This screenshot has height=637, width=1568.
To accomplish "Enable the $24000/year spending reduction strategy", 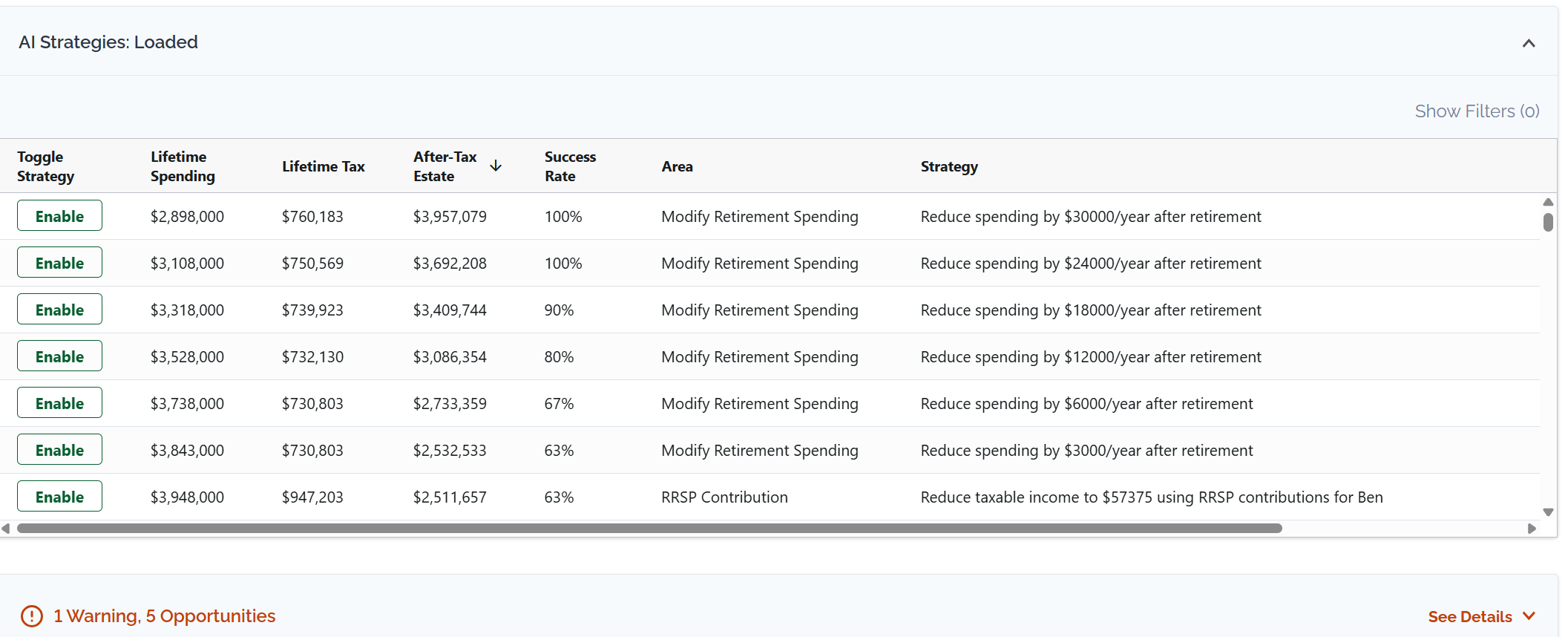I will point(59,263).
